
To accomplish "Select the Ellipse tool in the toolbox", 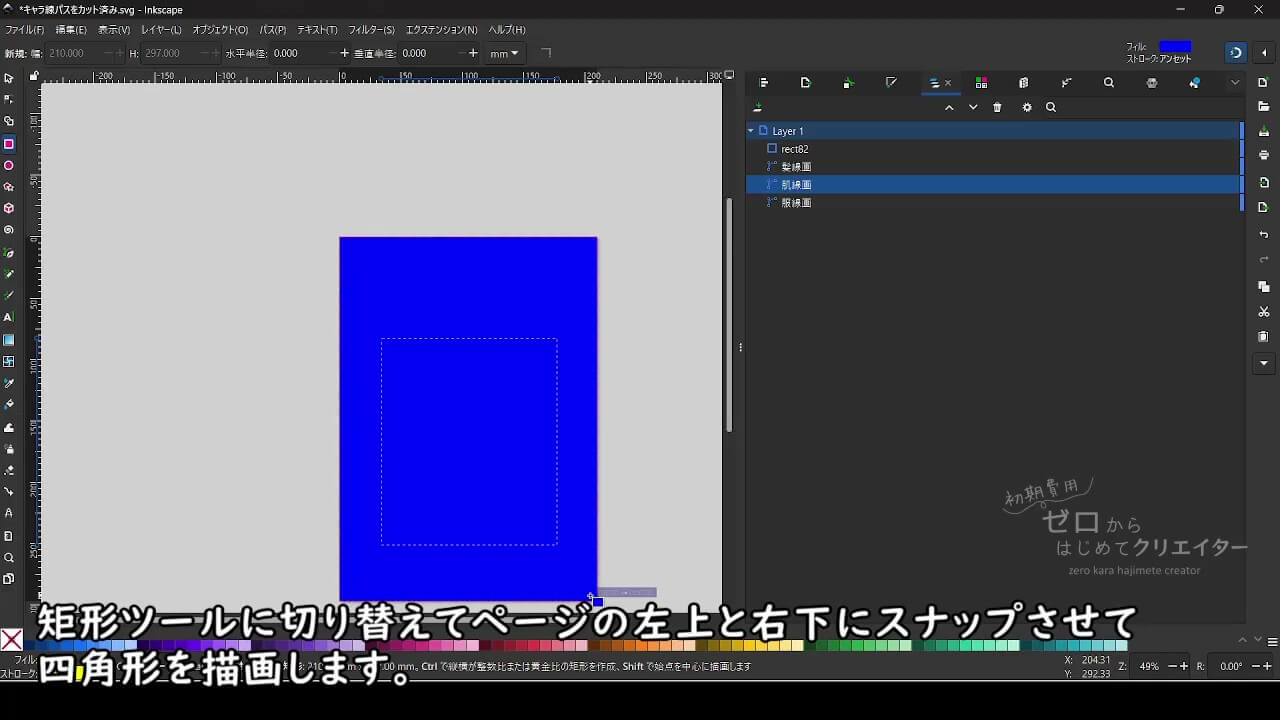I will 9,165.
